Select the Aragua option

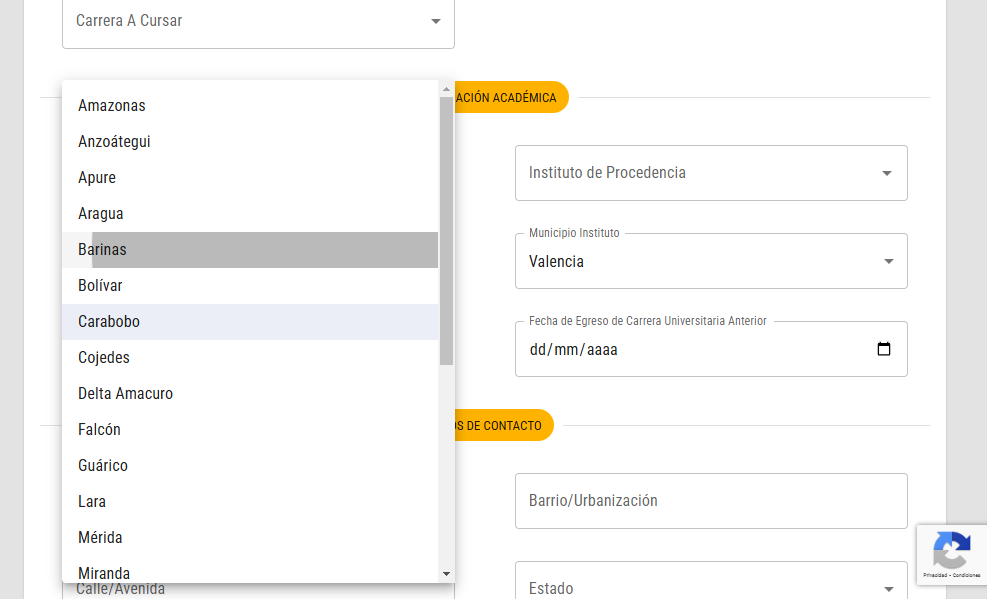[250, 213]
